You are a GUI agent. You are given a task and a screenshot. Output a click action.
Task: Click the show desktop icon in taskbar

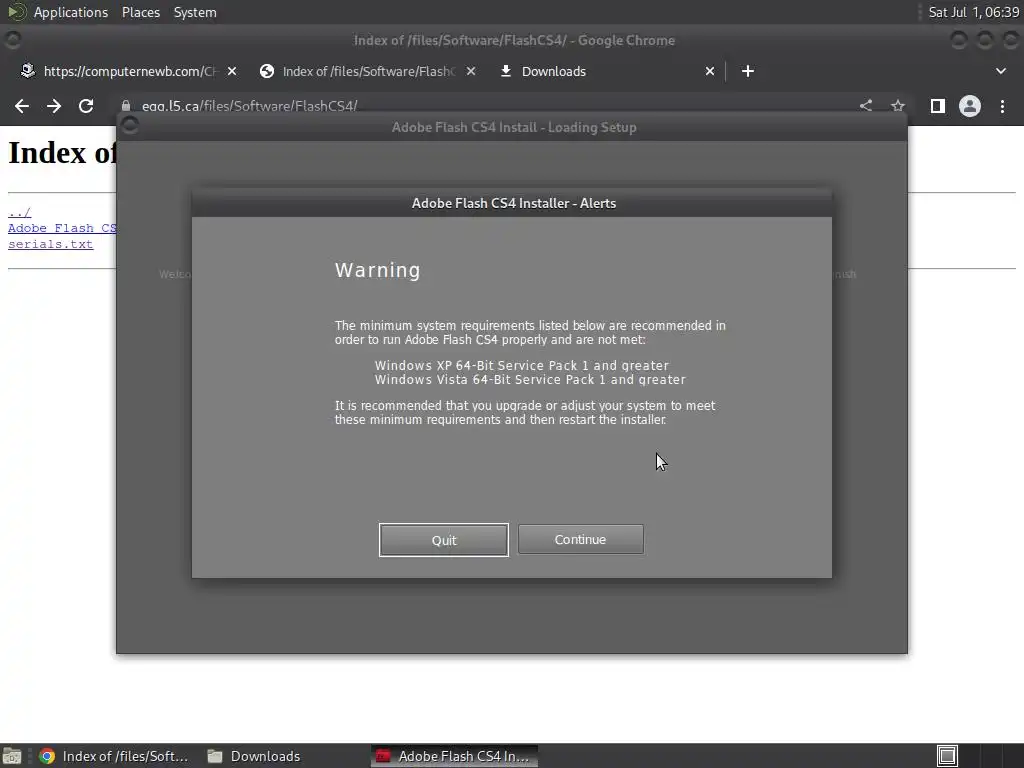click(12, 756)
